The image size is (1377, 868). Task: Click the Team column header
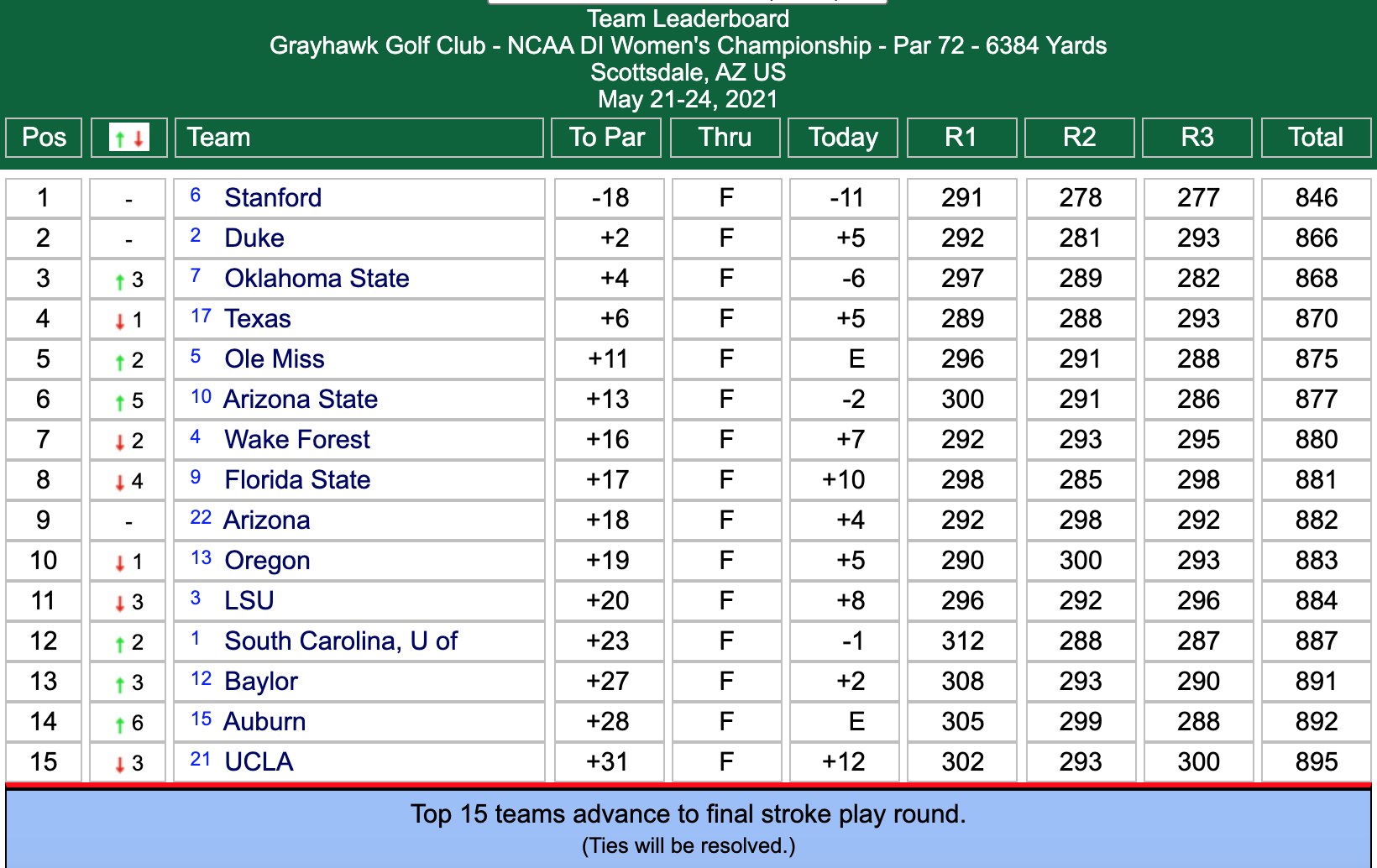[x=218, y=137]
